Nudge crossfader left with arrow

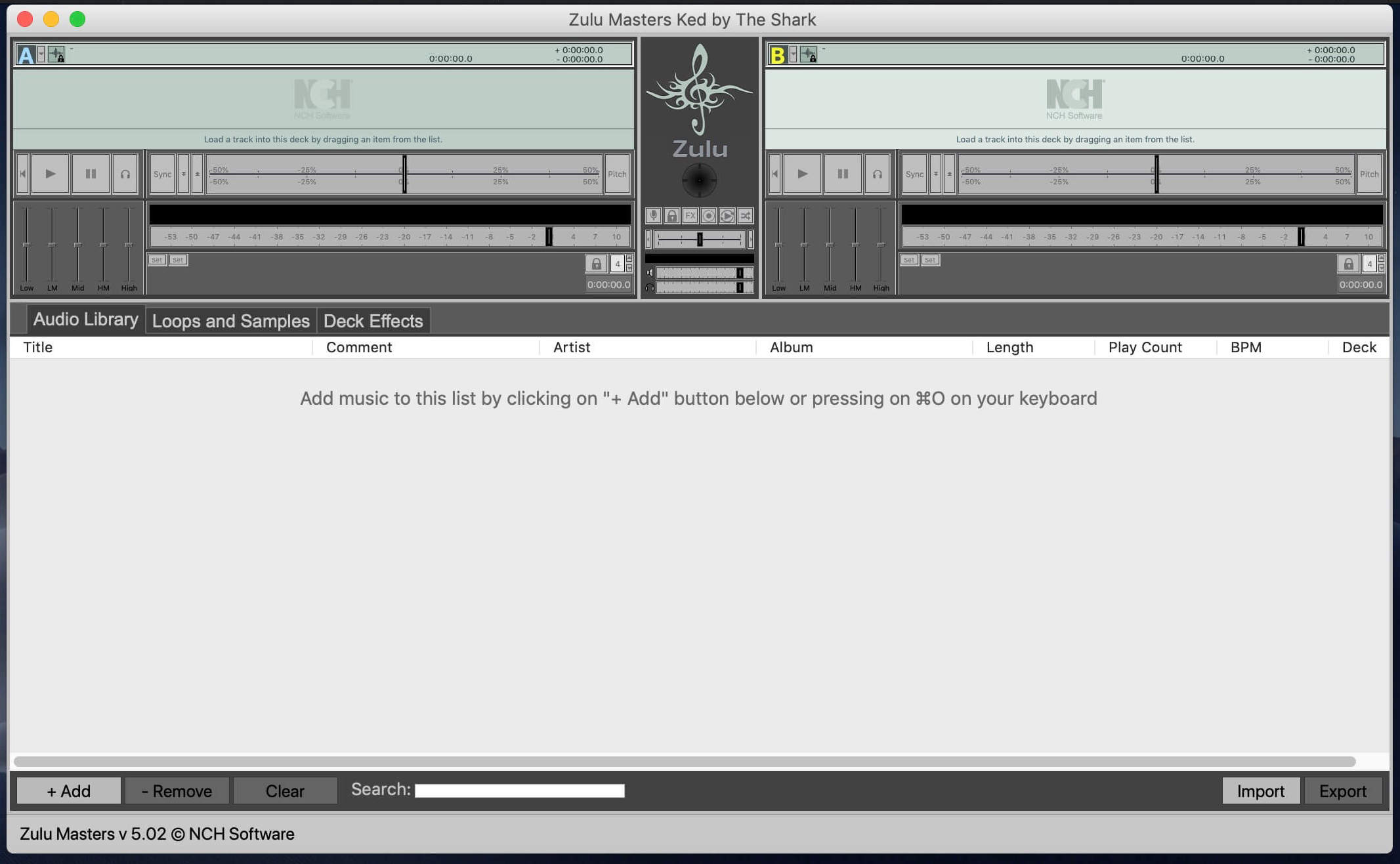coord(648,239)
